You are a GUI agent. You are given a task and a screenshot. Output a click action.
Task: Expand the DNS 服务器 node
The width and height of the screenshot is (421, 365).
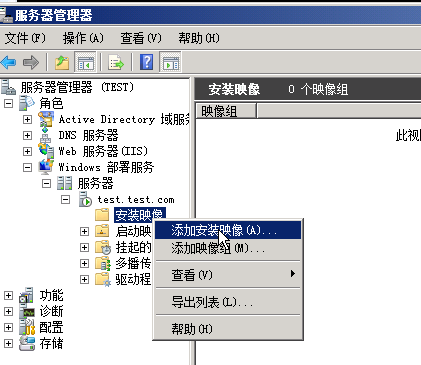pos(27,135)
